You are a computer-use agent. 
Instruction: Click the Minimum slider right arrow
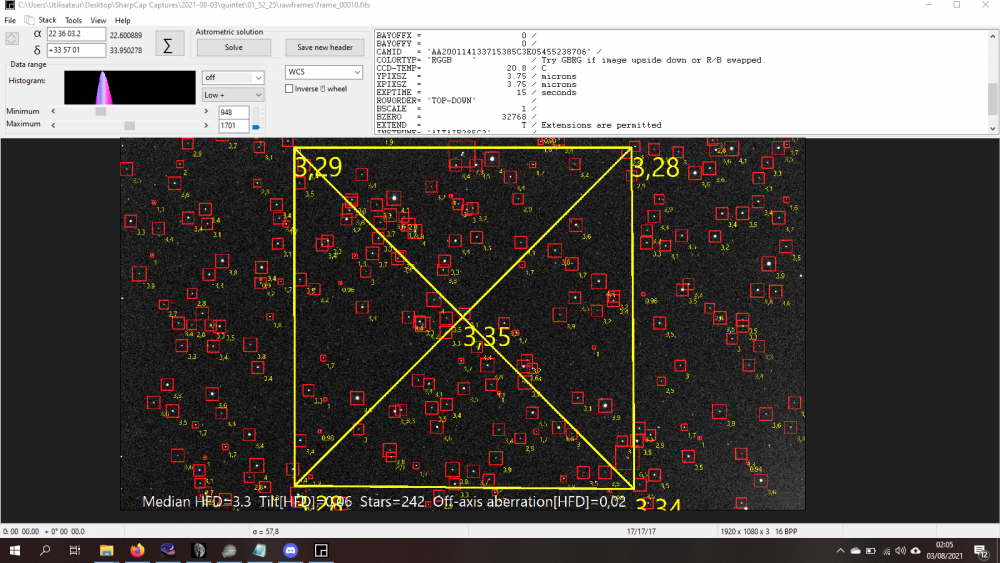206,112
